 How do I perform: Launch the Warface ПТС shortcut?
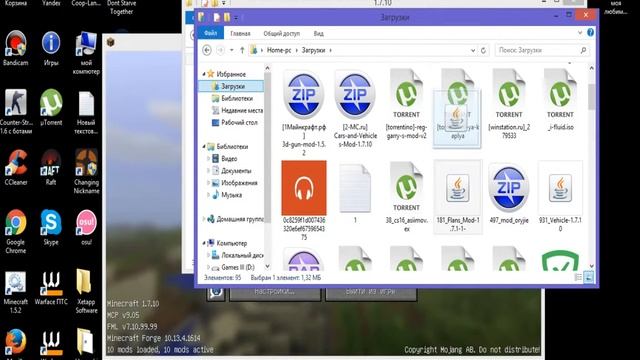(51, 288)
